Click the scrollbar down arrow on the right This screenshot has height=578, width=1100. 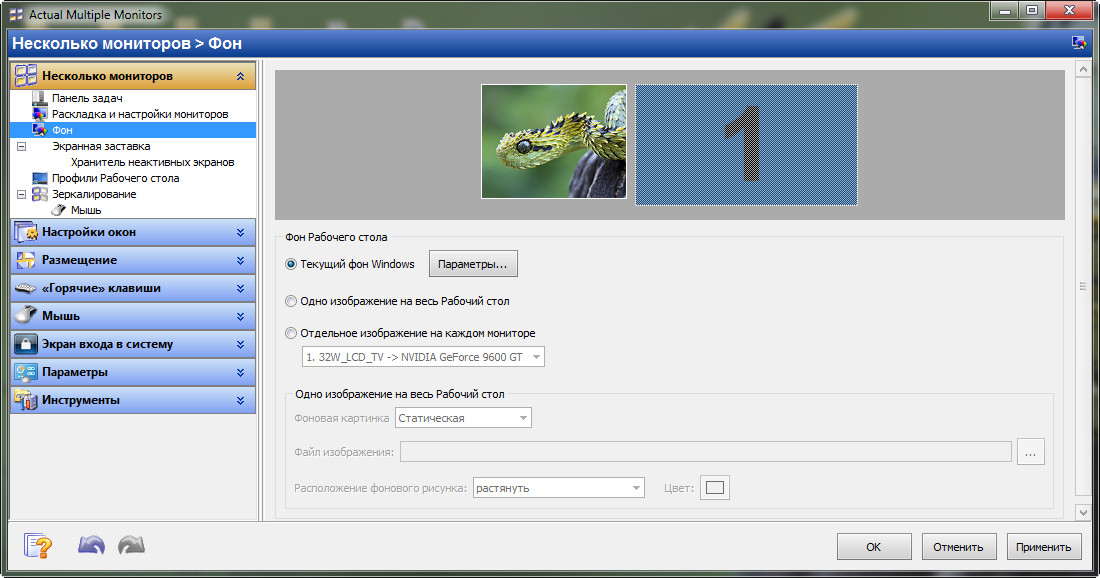coord(1083,512)
